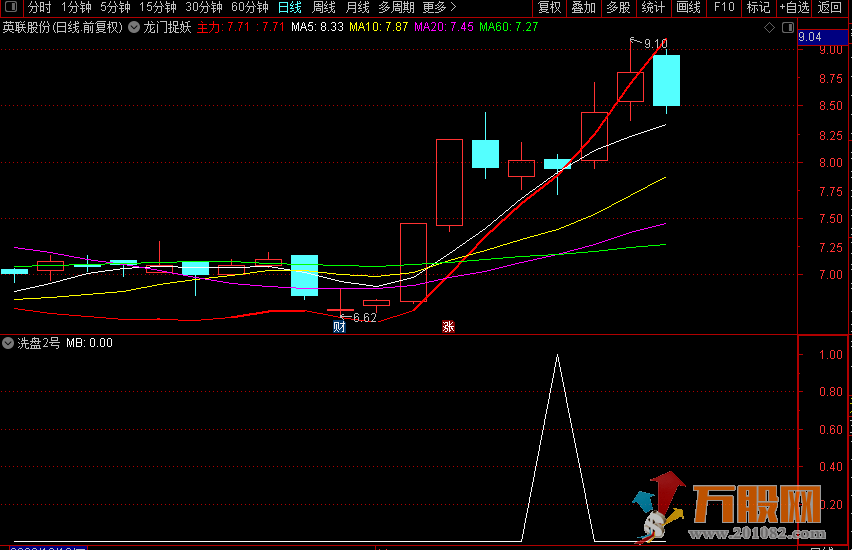Click the 叠加 overlay button

(584, 7)
